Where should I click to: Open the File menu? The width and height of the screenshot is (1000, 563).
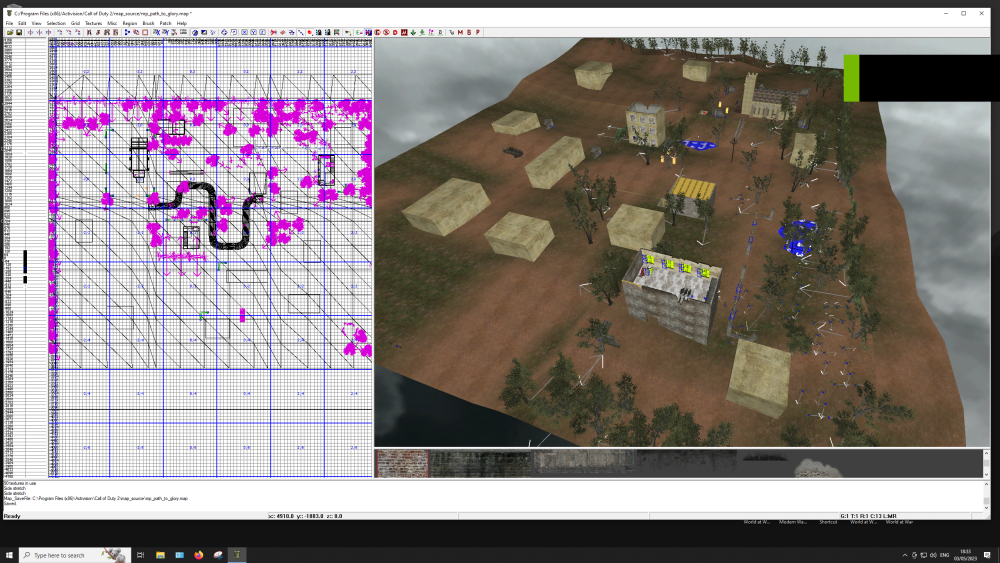[9, 23]
